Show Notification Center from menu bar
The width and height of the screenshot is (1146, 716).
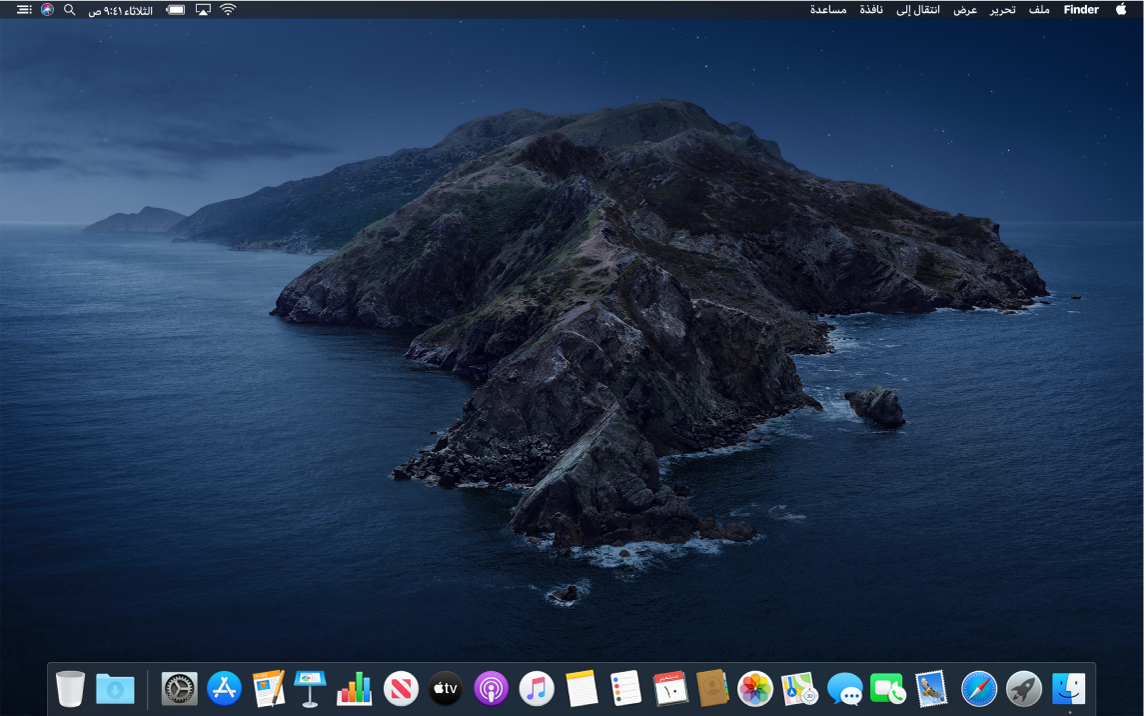pos(24,10)
